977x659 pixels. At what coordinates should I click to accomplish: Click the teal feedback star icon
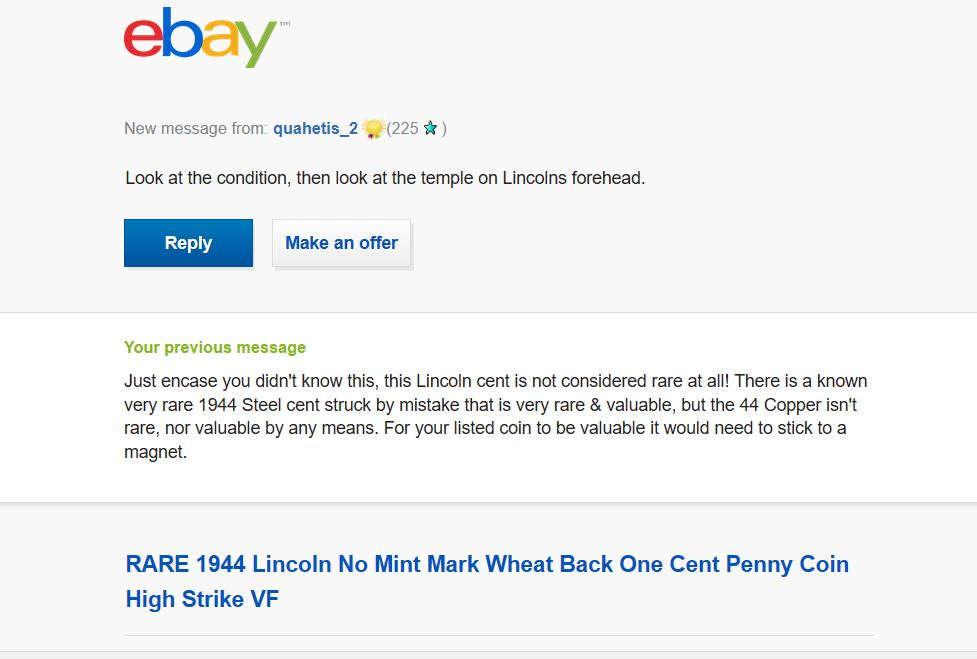click(430, 129)
